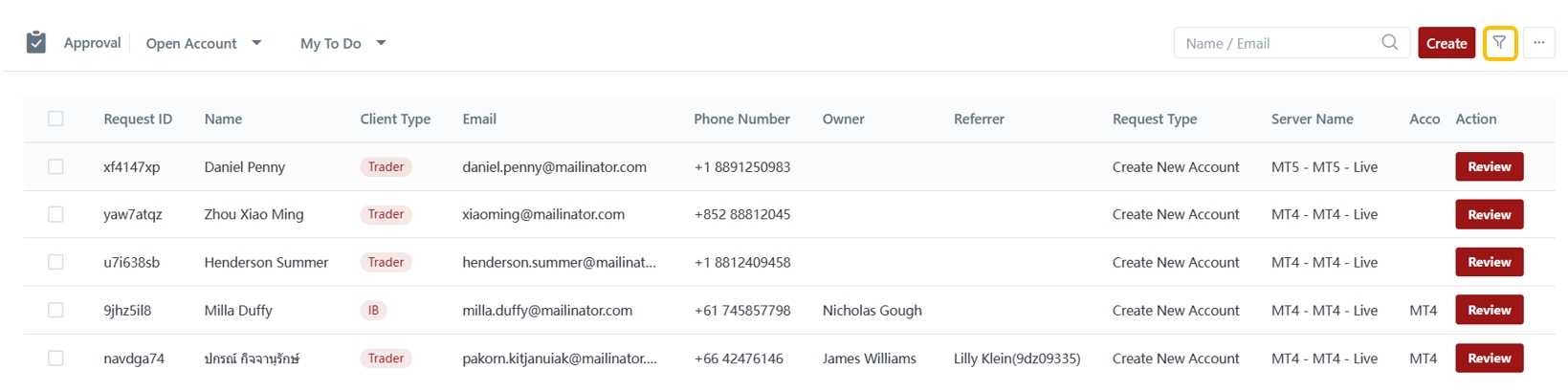Tick the checkbox for Daniel Penny's row
Viewport: 1568px width, 391px height.
click(x=55, y=166)
